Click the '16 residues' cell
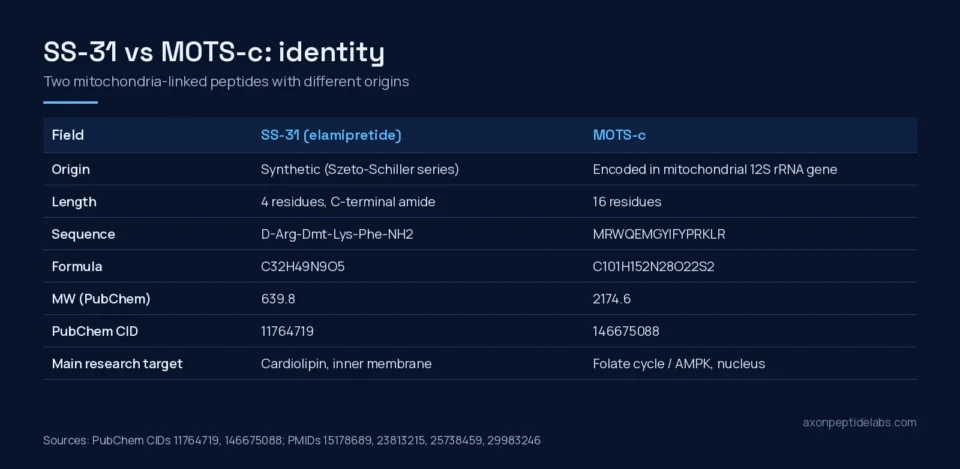Viewport: 960px width, 469px height. 627,202
